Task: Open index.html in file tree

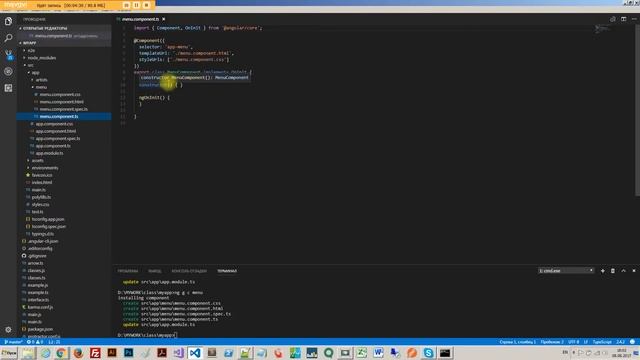Action: pyautogui.click(x=42, y=182)
